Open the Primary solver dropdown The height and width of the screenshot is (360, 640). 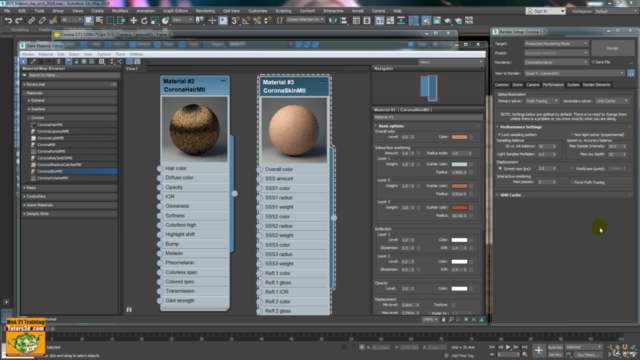point(542,100)
